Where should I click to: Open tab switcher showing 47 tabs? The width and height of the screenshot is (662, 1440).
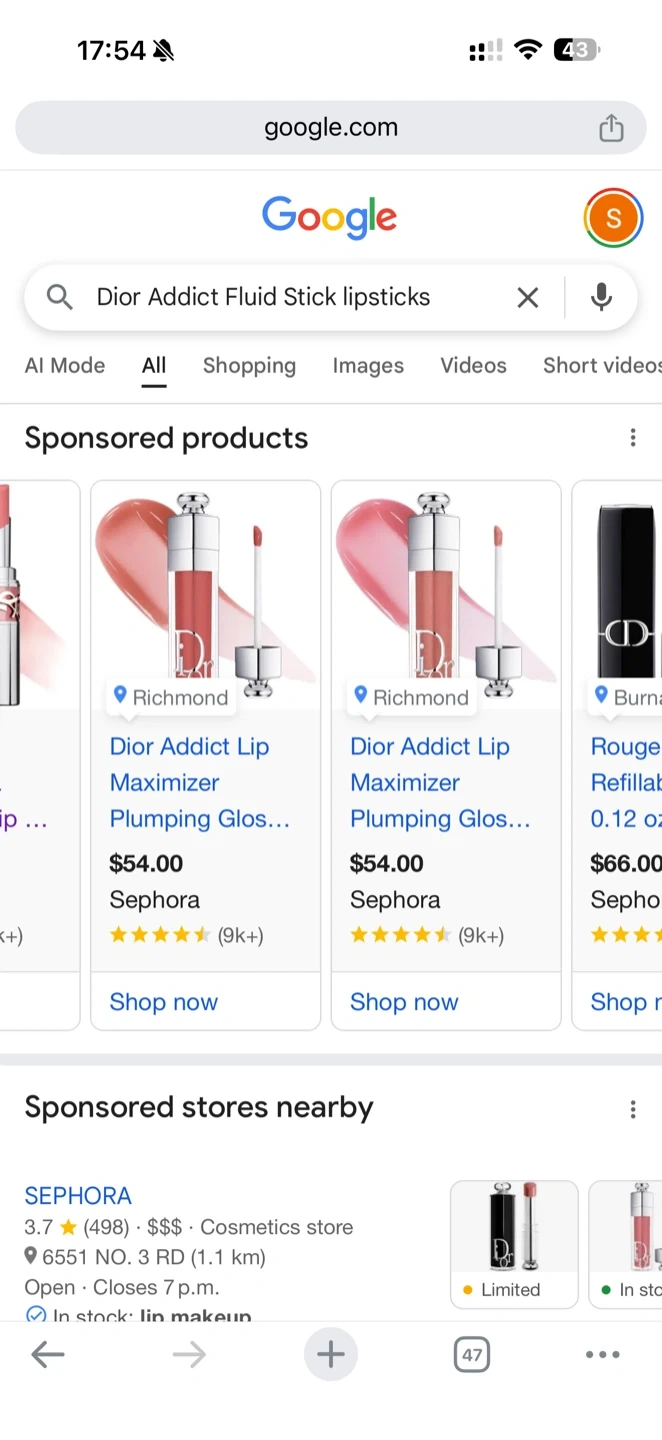[x=471, y=1355]
